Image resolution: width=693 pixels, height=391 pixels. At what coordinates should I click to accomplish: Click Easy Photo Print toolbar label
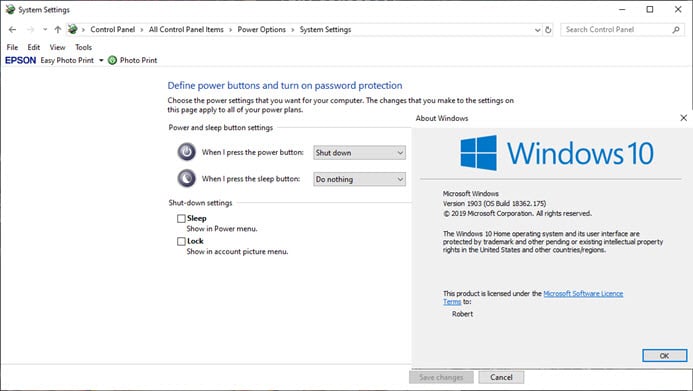pos(67,60)
